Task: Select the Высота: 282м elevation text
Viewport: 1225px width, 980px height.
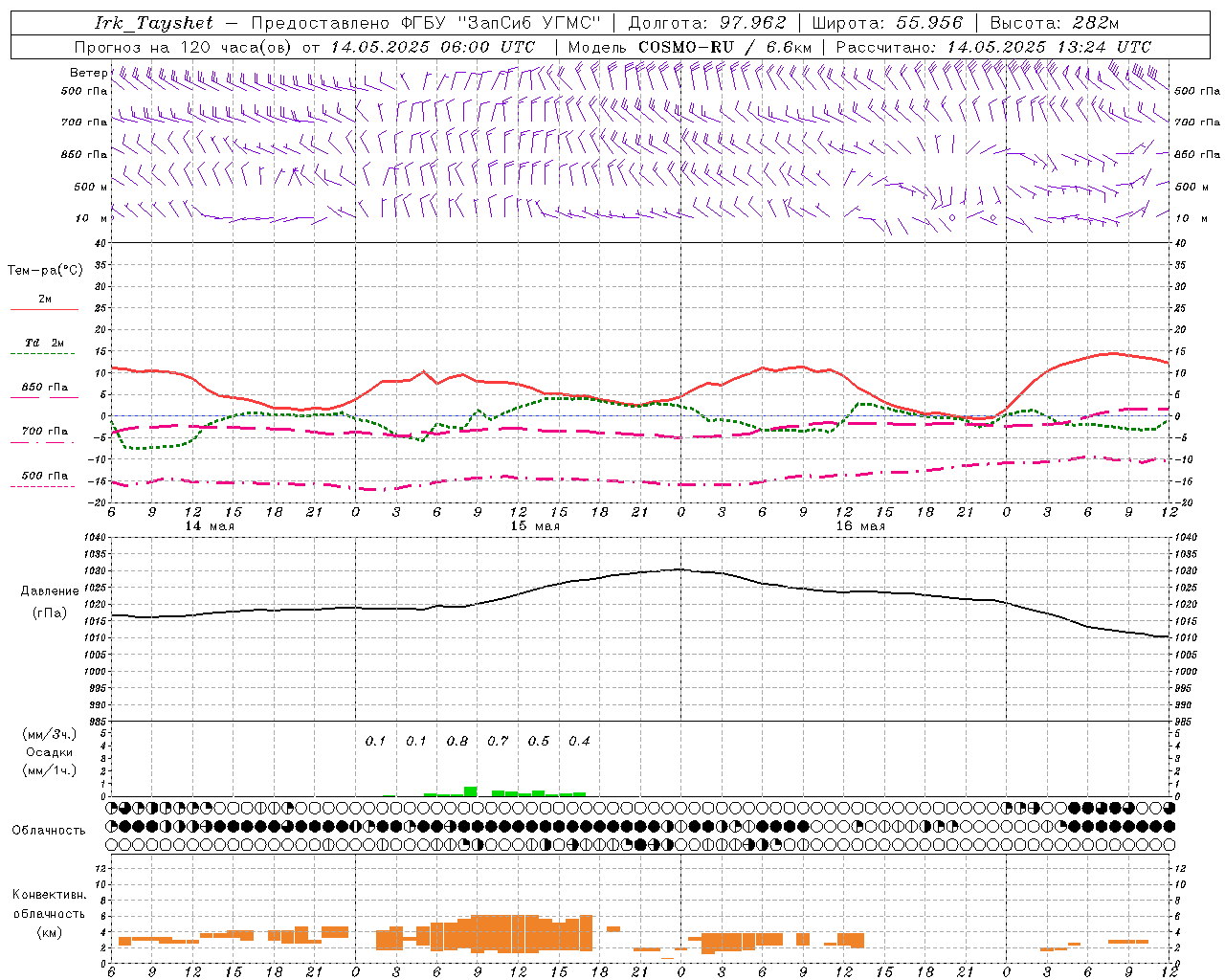Action: pos(1054,23)
